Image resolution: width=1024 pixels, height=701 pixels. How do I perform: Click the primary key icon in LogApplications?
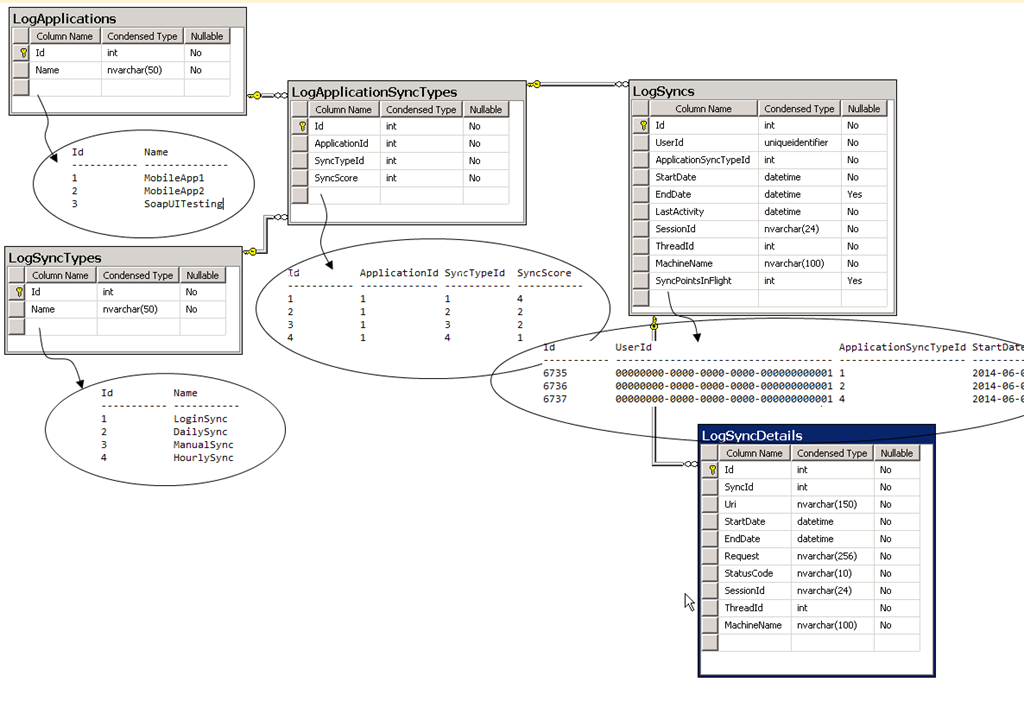[x=21, y=53]
